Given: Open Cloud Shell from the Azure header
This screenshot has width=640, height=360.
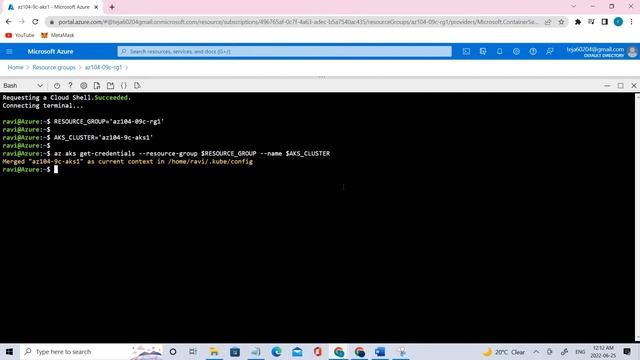Looking at the screenshot, I should (466, 51).
